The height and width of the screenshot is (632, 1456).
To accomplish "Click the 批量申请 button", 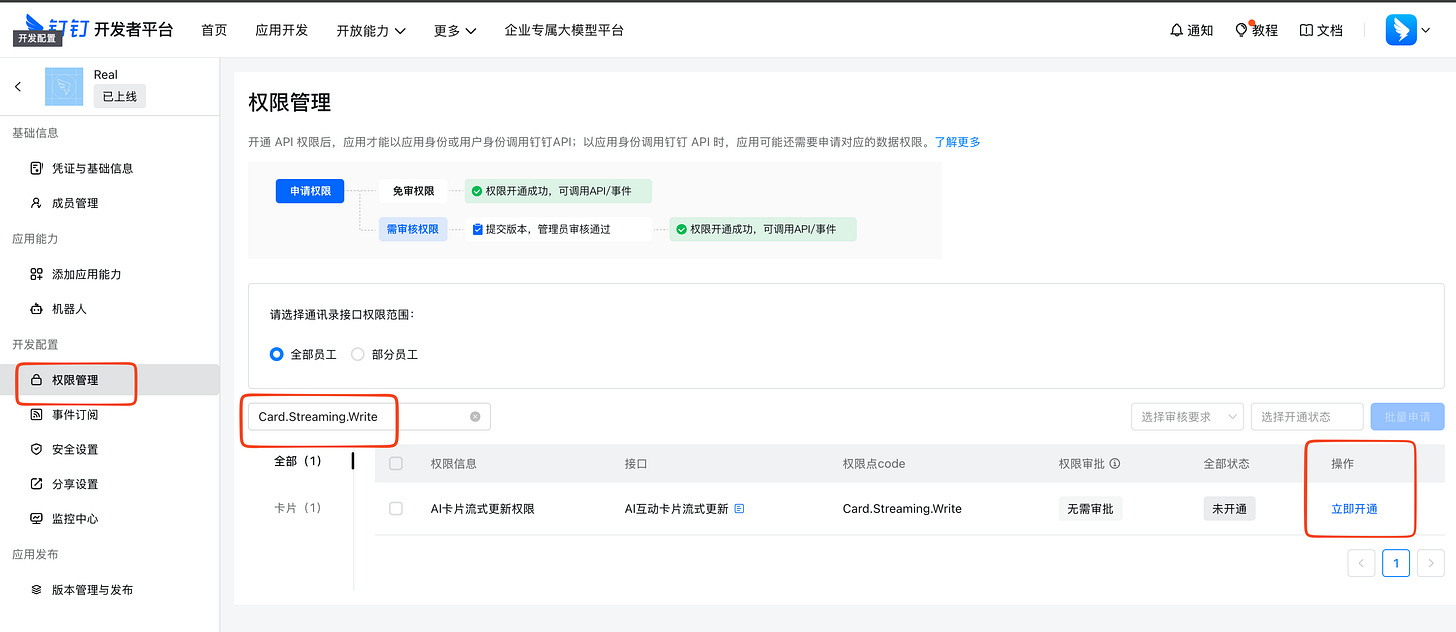I will [x=1408, y=417].
